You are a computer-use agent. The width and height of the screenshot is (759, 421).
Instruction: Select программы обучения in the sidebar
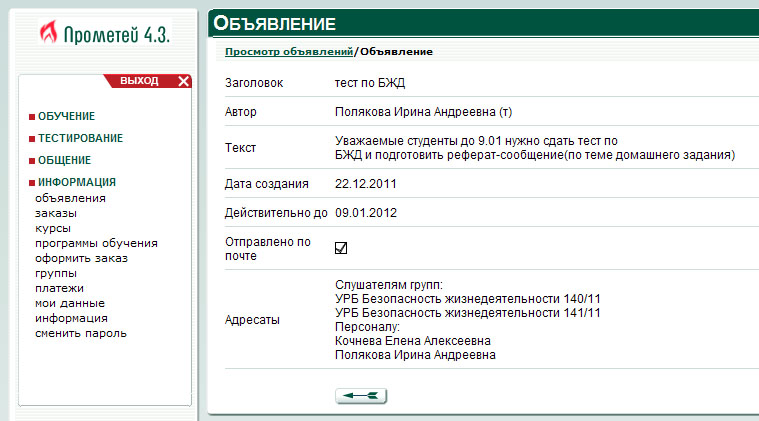[x=96, y=243]
